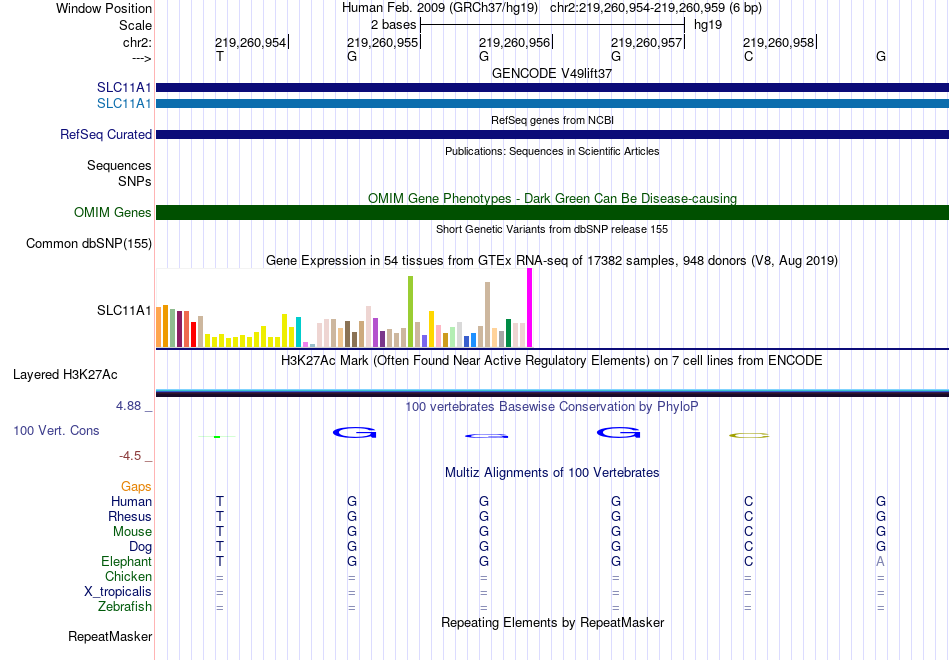
Task: Click the light blue SLC11A1 transcript bar
Action: [x=552, y=104]
